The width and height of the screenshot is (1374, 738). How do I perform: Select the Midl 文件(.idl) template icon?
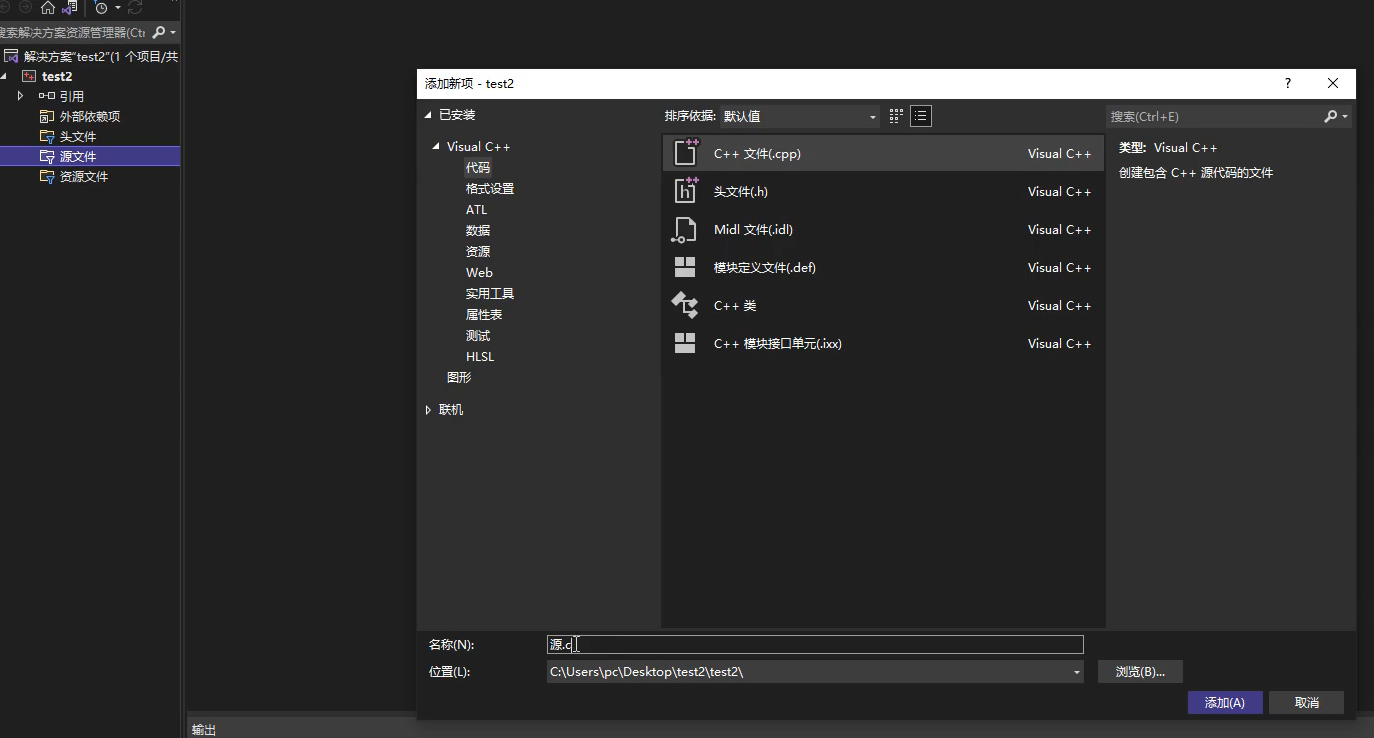tap(685, 229)
